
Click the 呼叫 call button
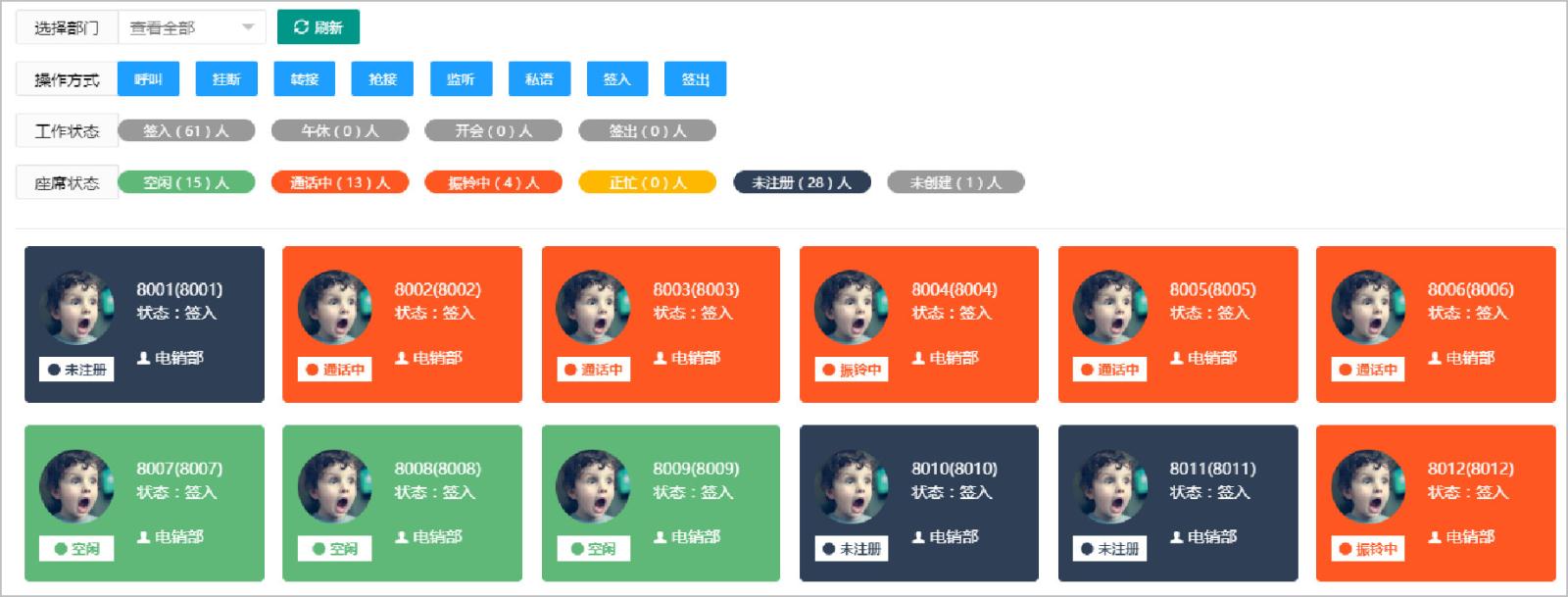coord(148,79)
